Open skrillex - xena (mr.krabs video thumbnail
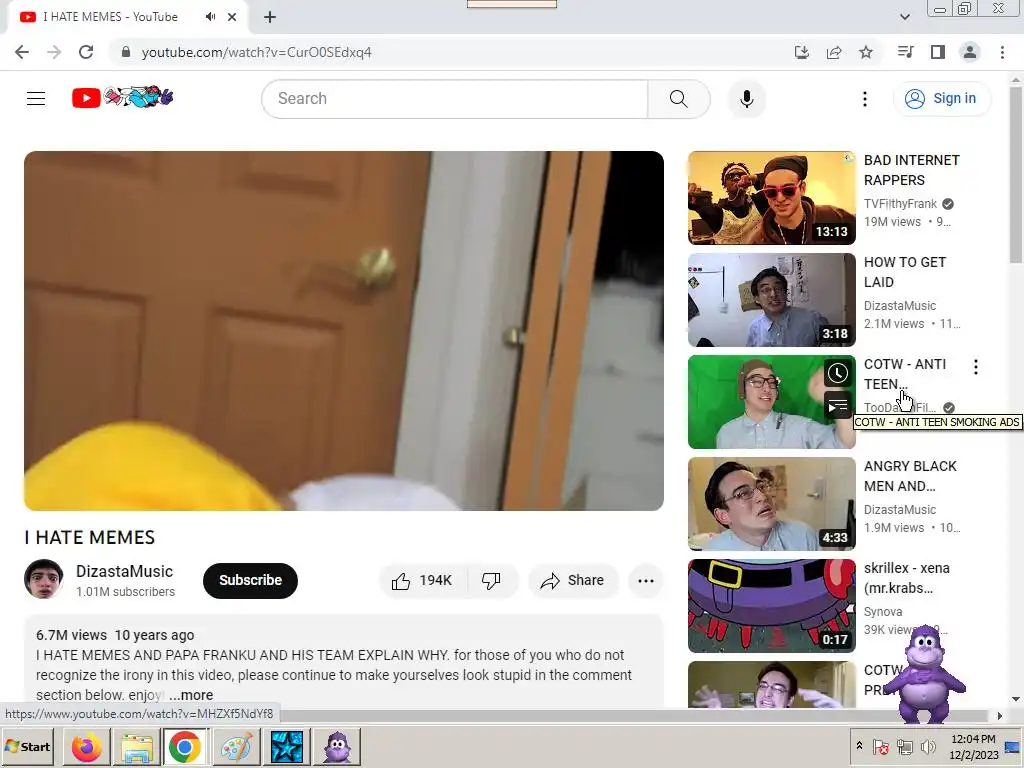The height and width of the screenshot is (768, 1024). tap(771, 605)
